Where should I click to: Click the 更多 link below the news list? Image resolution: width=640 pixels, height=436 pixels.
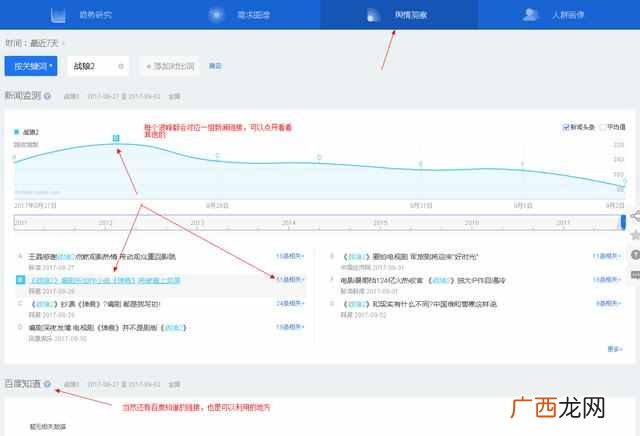click(x=615, y=349)
